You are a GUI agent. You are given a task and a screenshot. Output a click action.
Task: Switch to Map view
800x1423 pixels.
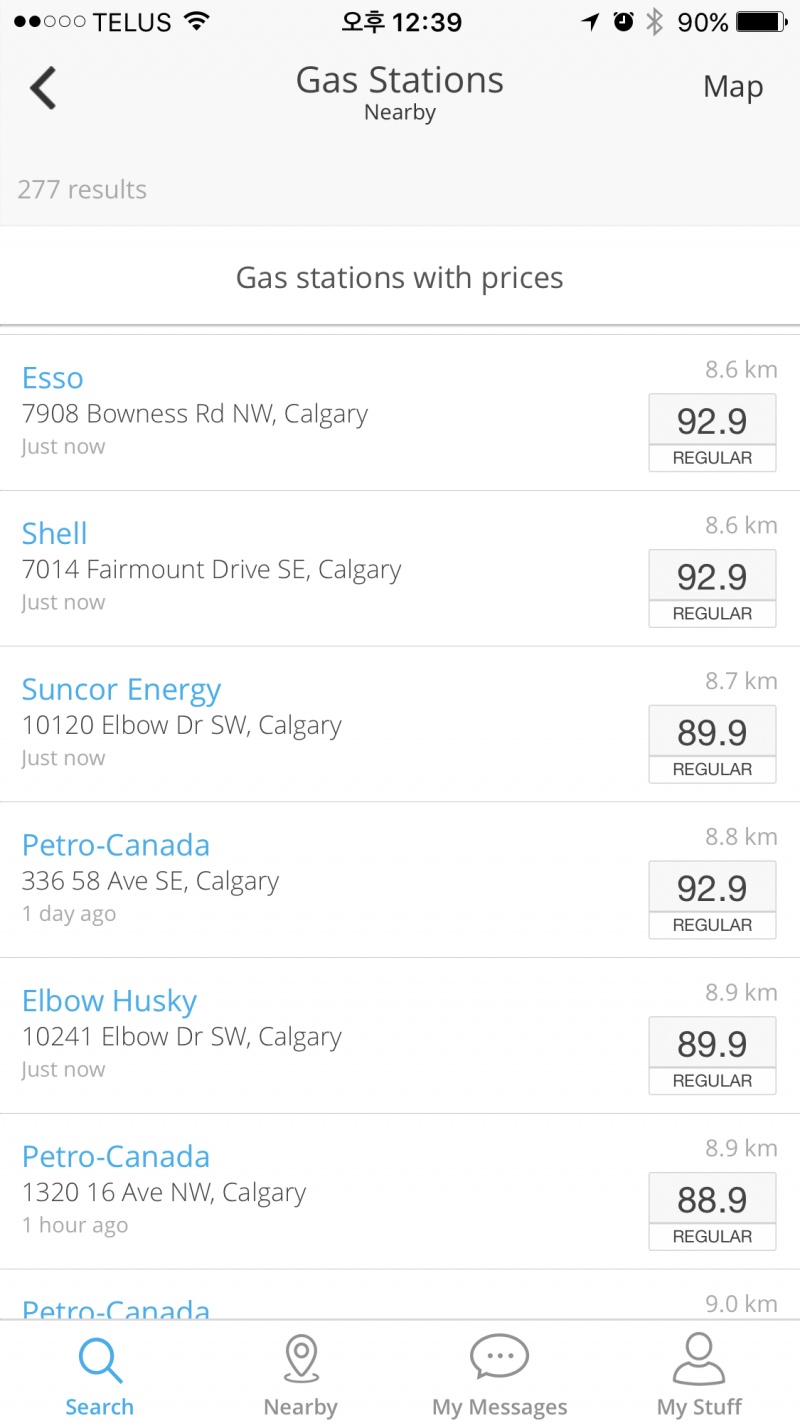pyautogui.click(x=732, y=88)
